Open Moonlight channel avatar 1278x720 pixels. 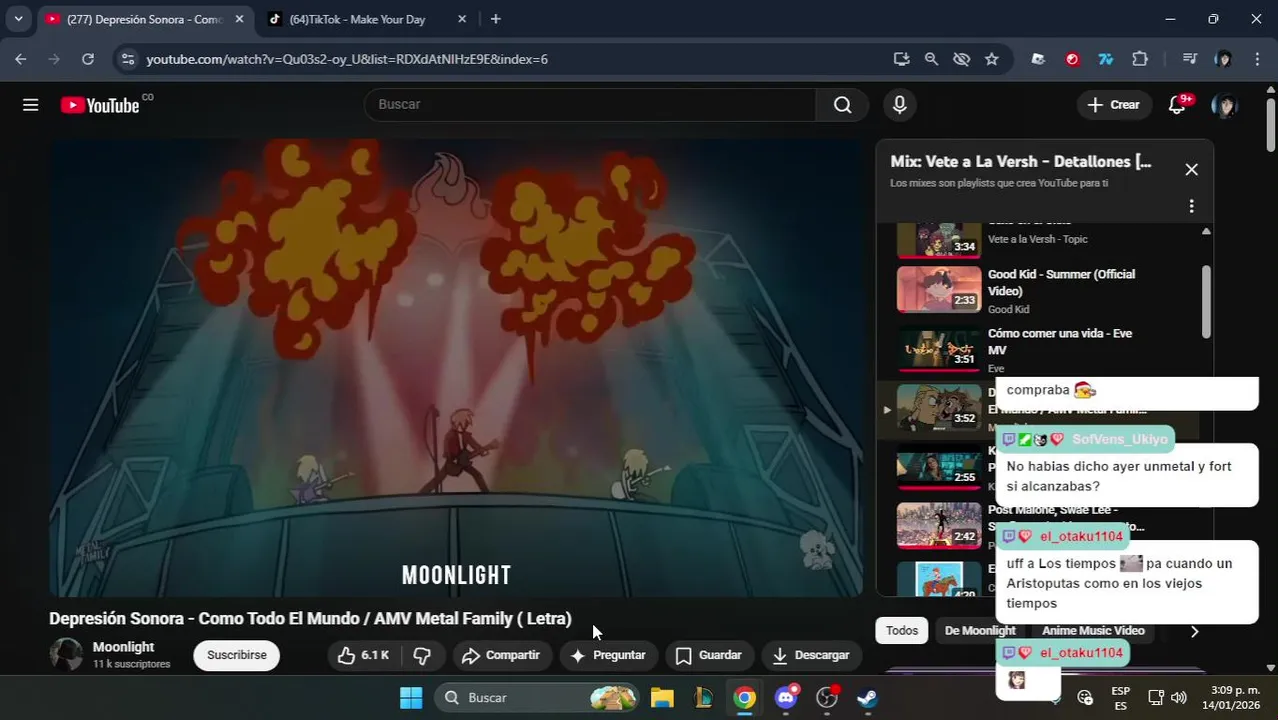[66, 655]
